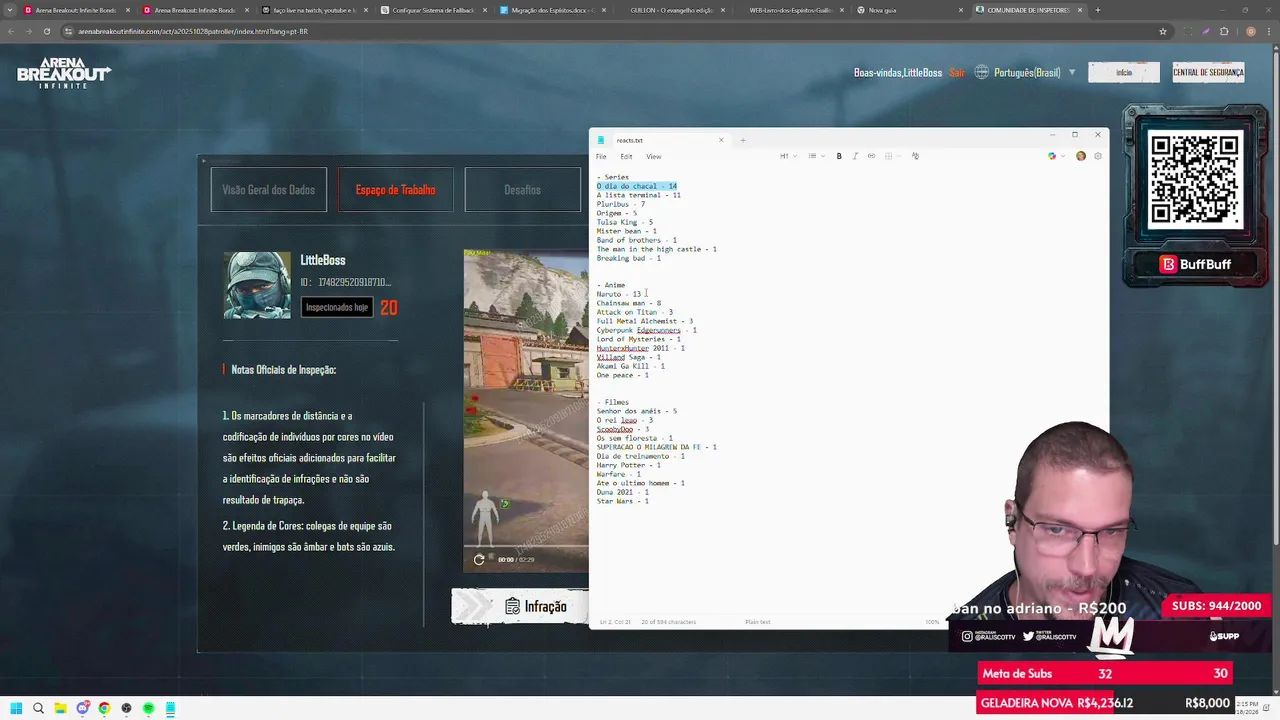Image resolution: width=1280 pixels, height=720 pixels.
Task: Select the reacts.txt tab
Action: [660, 140]
